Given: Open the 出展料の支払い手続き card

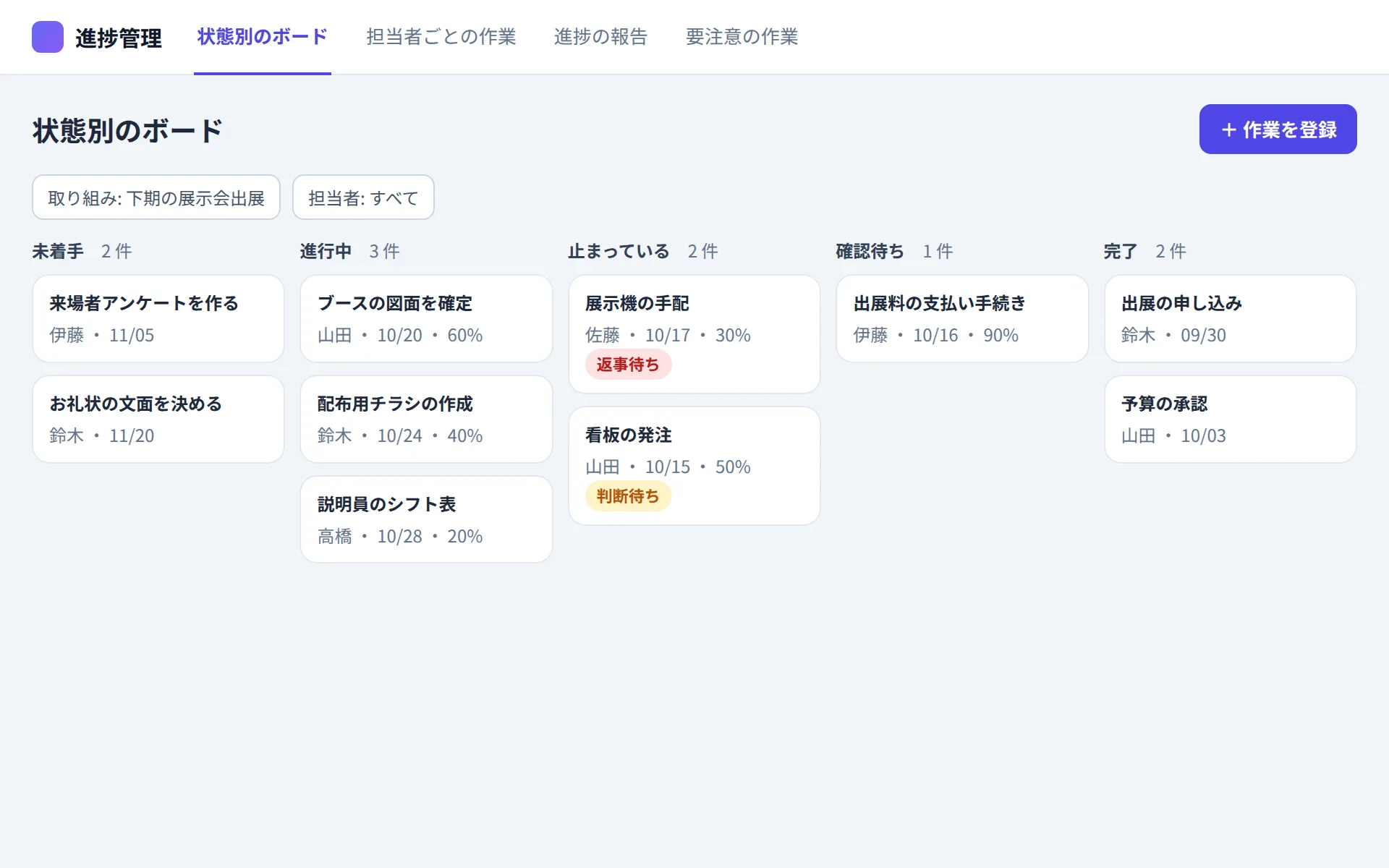Looking at the screenshot, I should click(x=962, y=318).
